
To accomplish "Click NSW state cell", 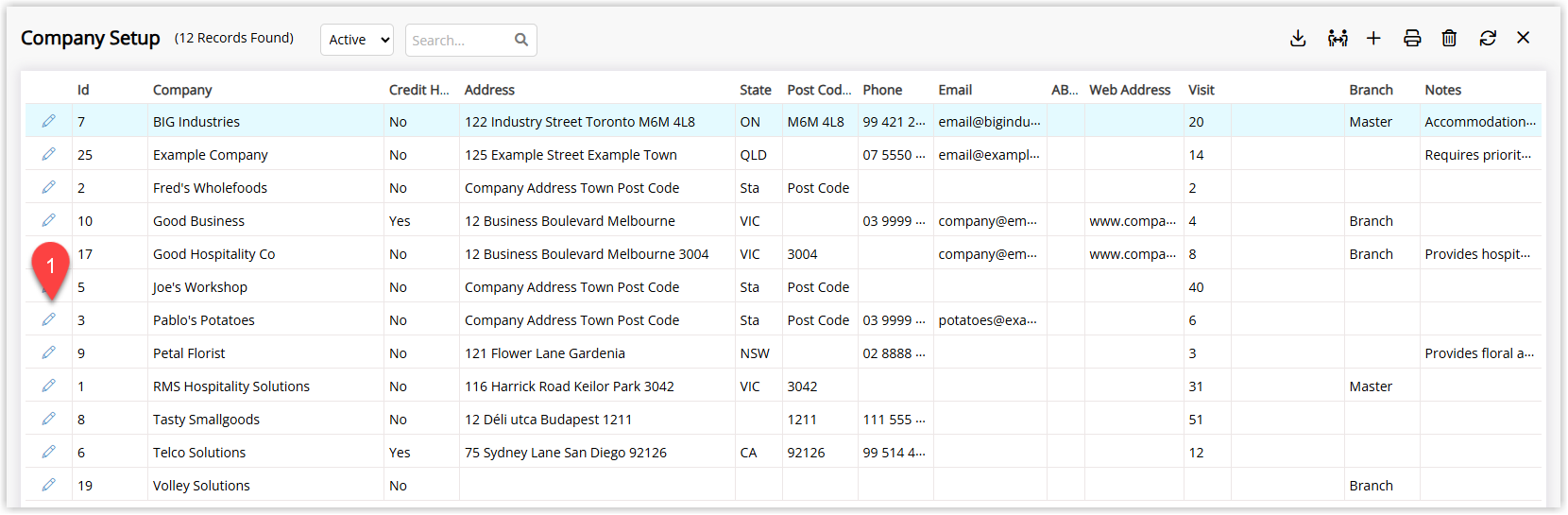I will pos(755,353).
